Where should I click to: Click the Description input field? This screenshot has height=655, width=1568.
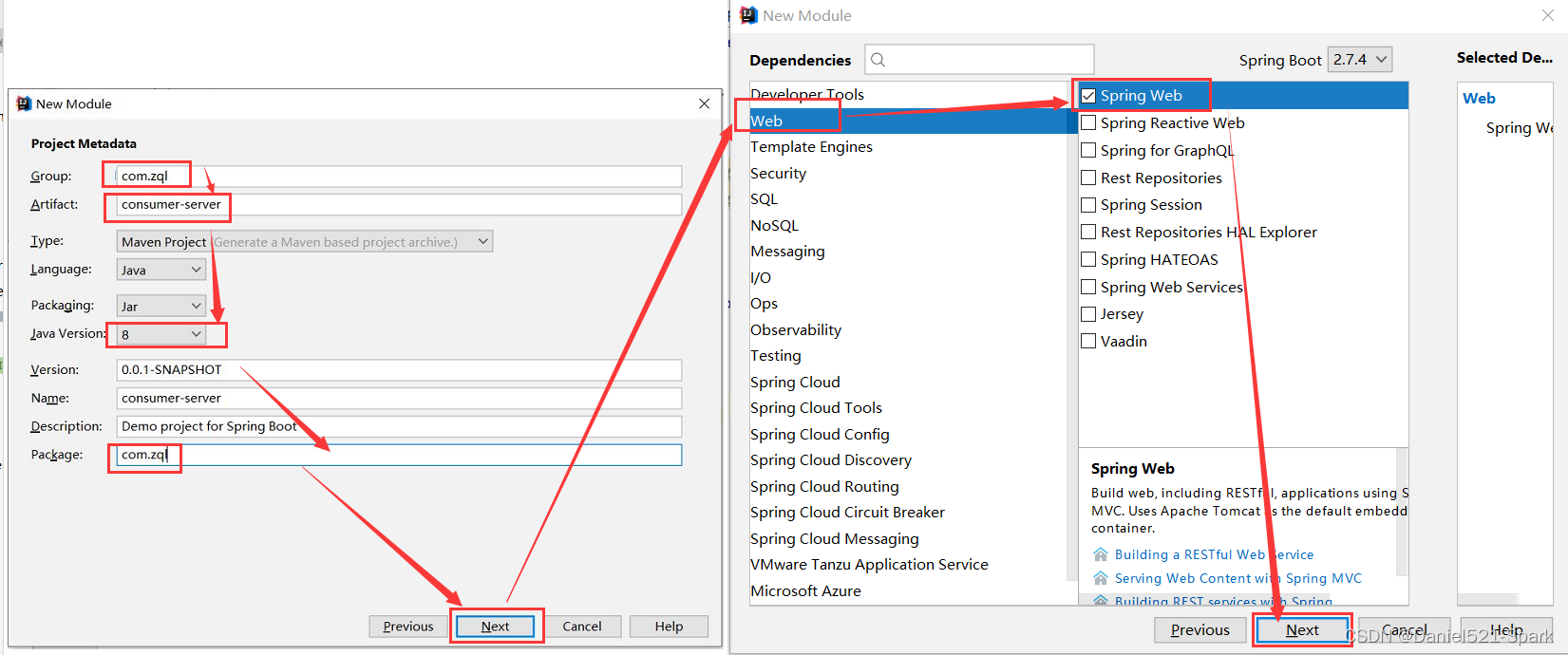[x=399, y=426]
